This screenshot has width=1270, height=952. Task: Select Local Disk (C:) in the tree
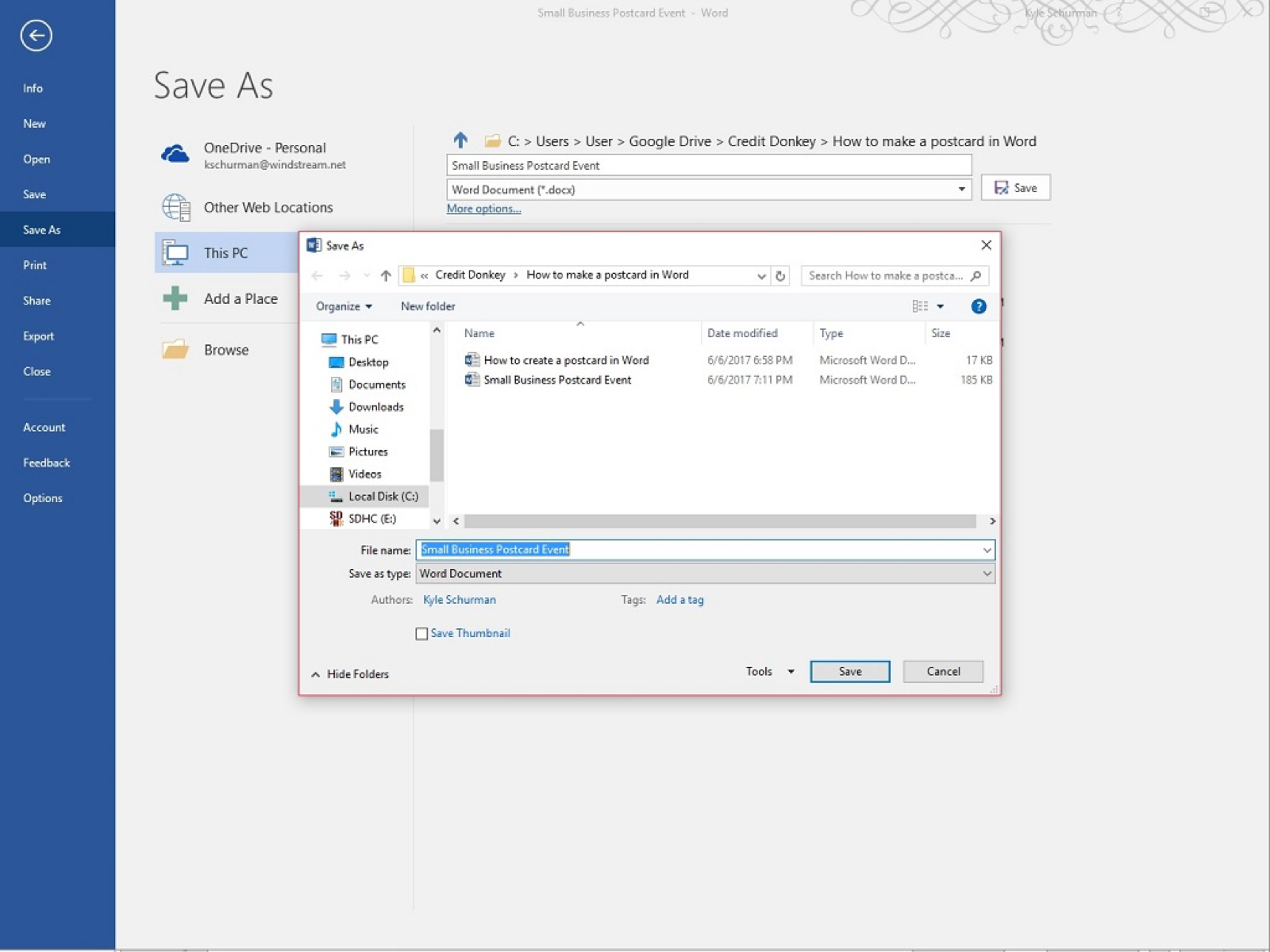pyautogui.click(x=373, y=496)
